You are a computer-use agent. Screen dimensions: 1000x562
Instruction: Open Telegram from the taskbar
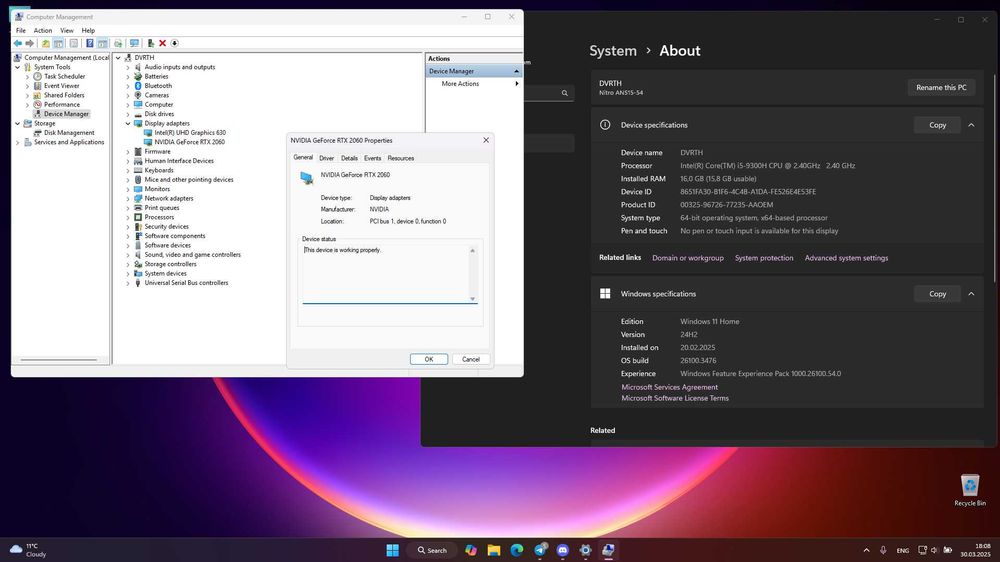(x=540, y=550)
